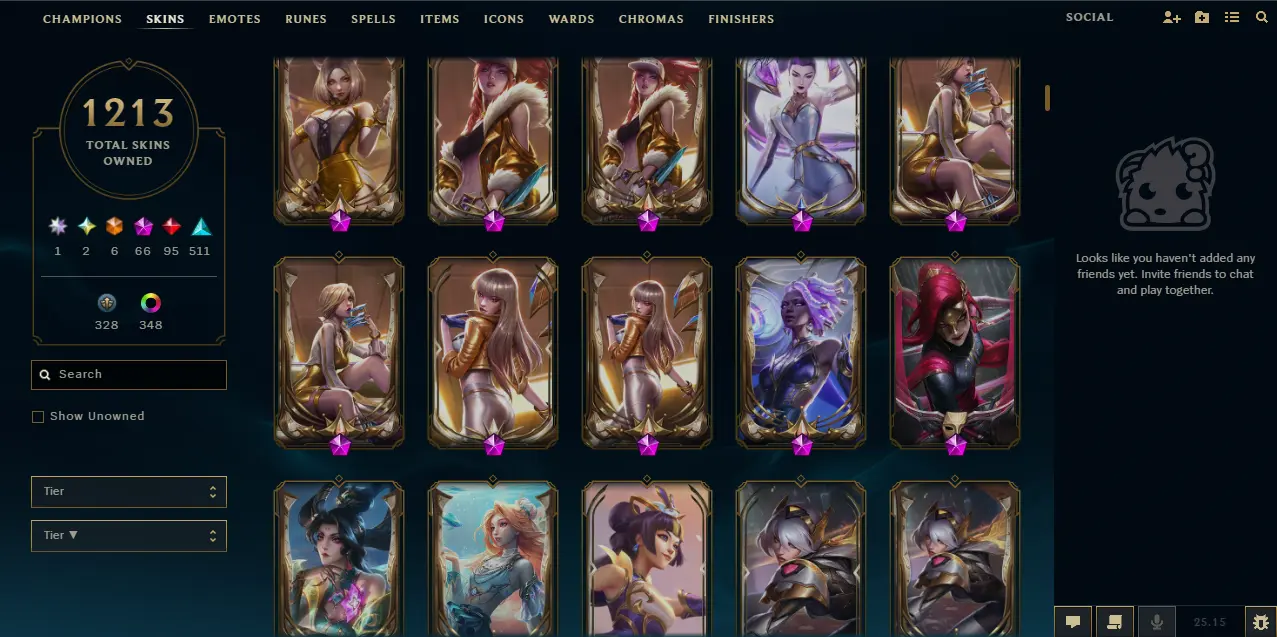Open the new folder icon in social panel
The width and height of the screenshot is (1277, 637).
coord(1202,18)
